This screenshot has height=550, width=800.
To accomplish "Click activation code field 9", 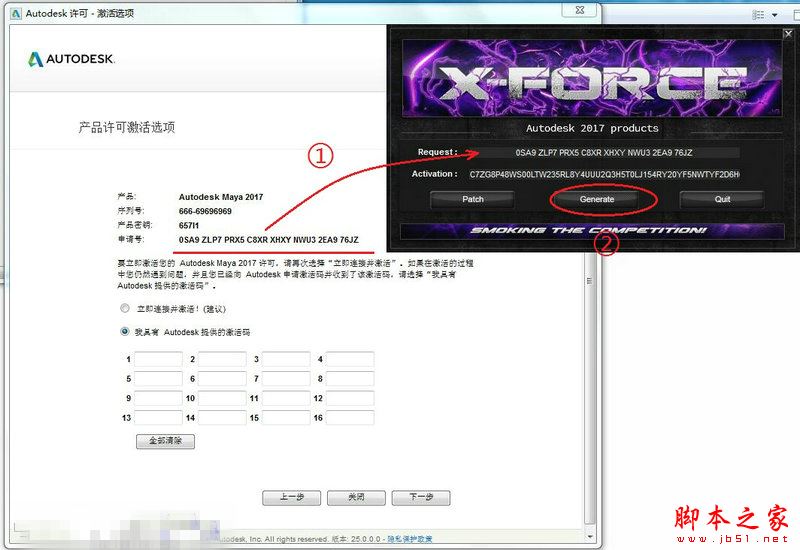I will pyautogui.click(x=158, y=398).
